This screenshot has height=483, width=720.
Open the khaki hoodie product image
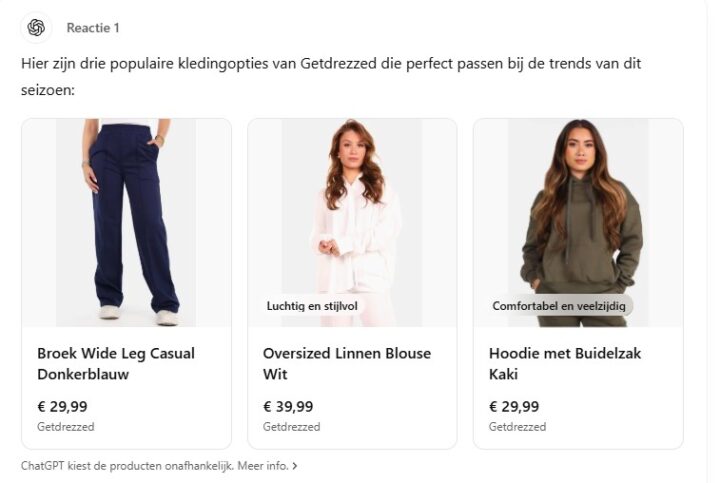578,223
